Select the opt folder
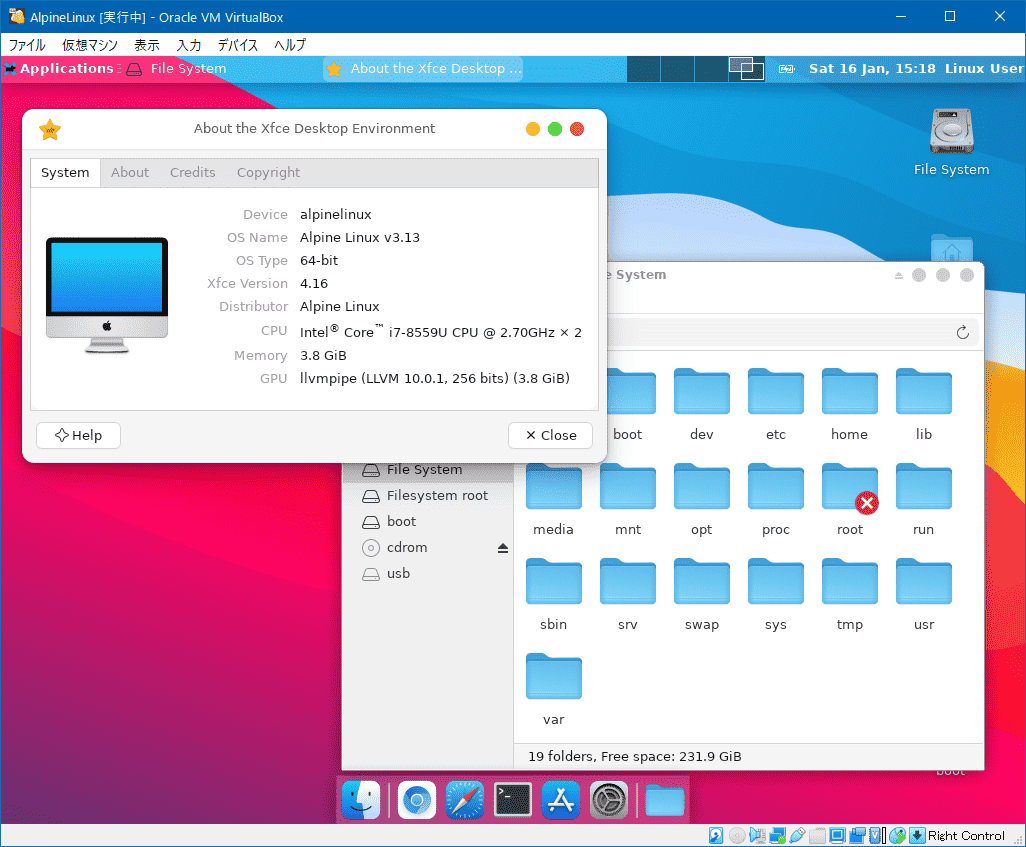The image size is (1026, 847). click(x=701, y=500)
